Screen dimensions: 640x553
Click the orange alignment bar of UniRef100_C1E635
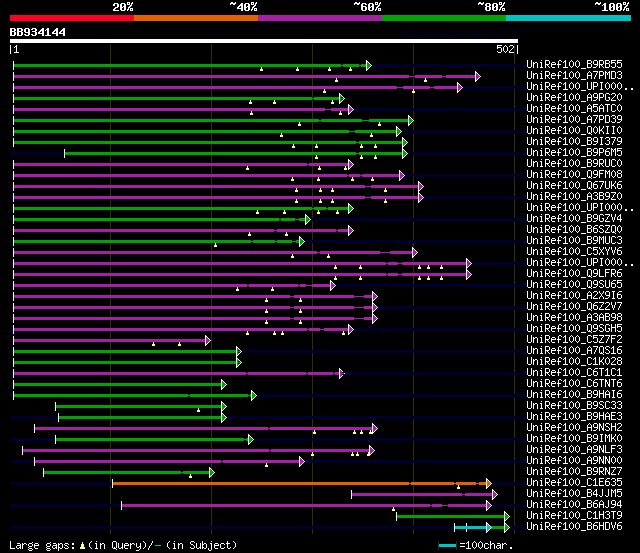pyautogui.click(x=299, y=484)
